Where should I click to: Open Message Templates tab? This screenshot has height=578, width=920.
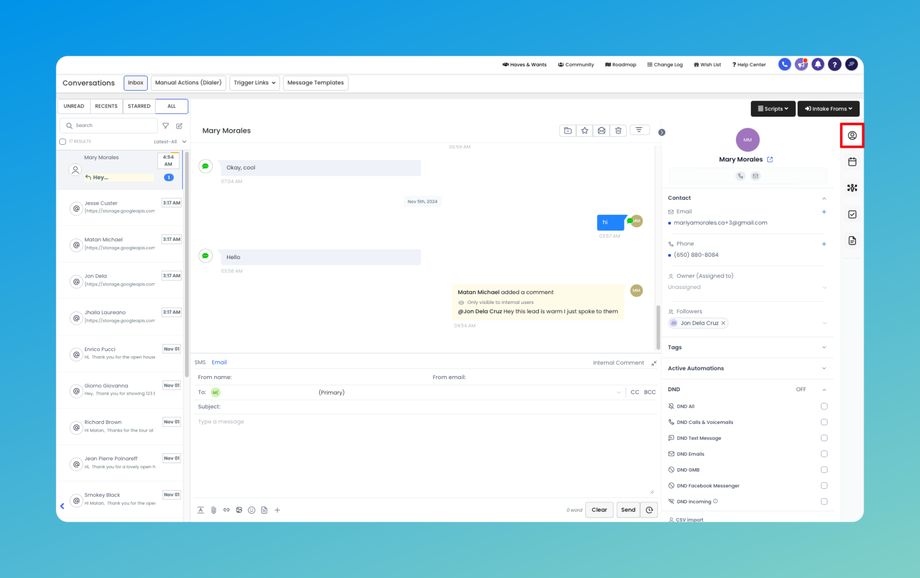pyautogui.click(x=316, y=83)
